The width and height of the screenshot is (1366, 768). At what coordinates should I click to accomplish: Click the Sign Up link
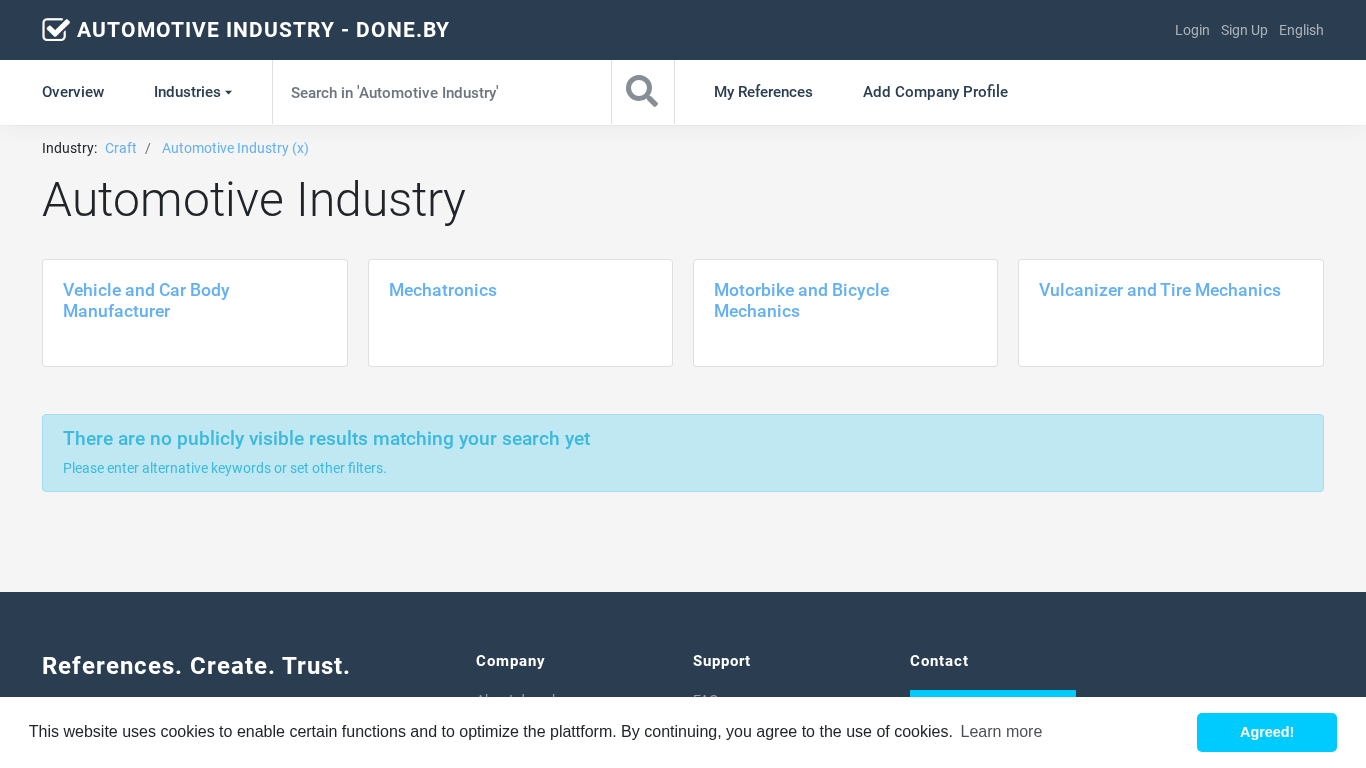pyautogui.click(x=1244, y=30)
